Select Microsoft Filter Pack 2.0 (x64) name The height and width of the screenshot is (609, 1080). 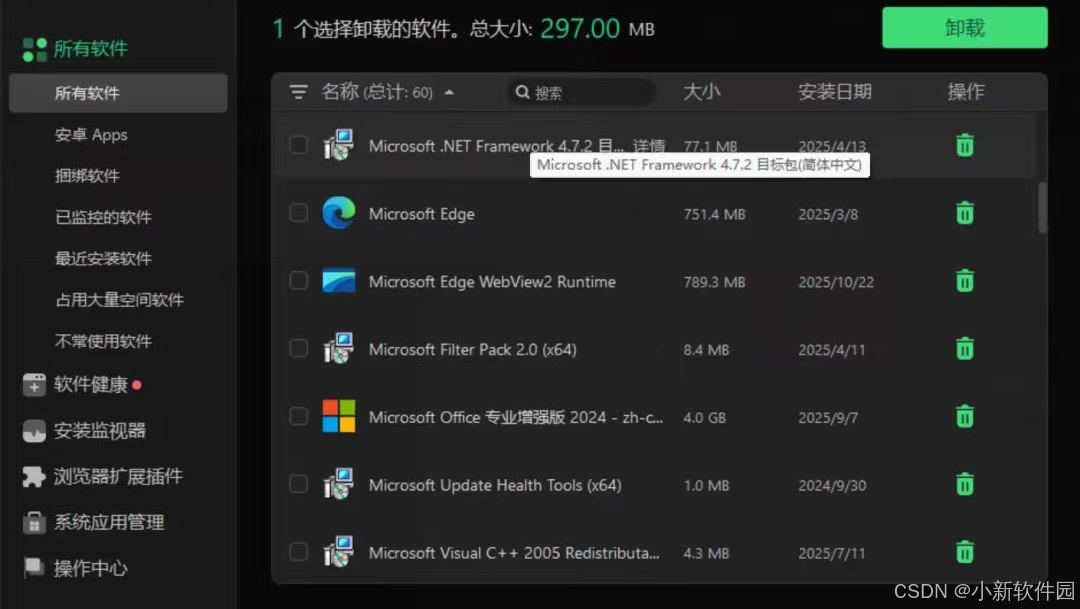tap(472, 349)
